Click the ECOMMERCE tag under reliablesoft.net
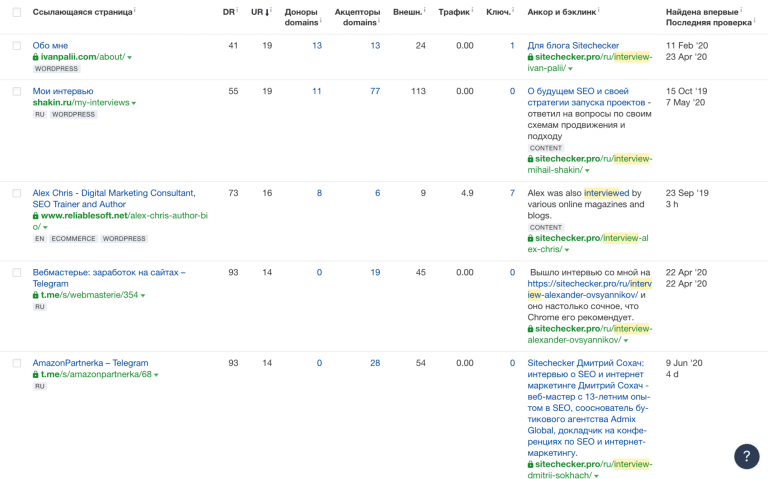Viewport: 768px width, 479px height. coord(73,239)
